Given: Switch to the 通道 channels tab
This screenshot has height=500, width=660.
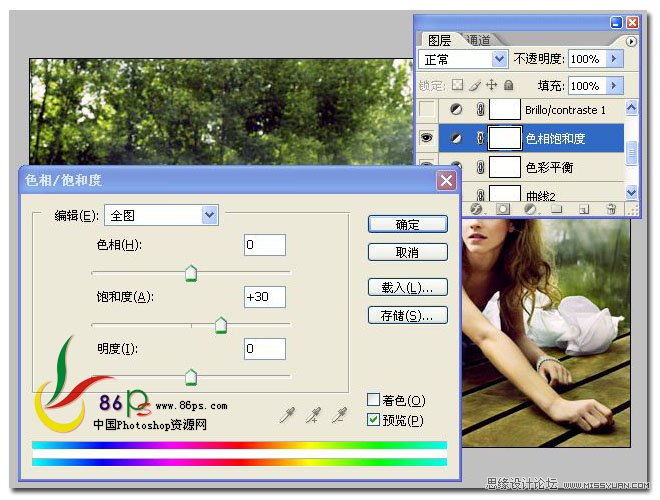Looking at the screenshot, I should [x=479, y=40].
